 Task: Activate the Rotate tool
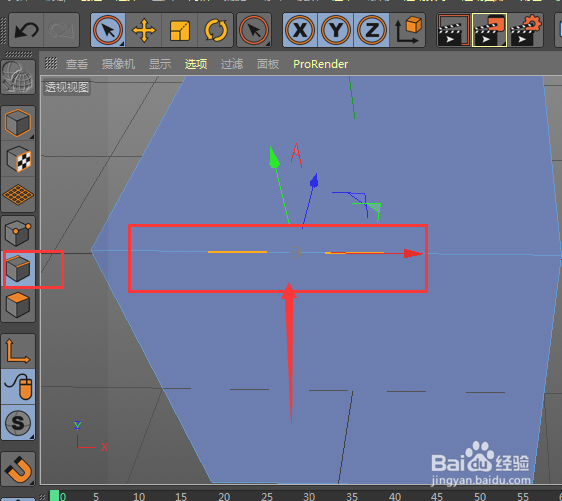(x=215, y=30)
